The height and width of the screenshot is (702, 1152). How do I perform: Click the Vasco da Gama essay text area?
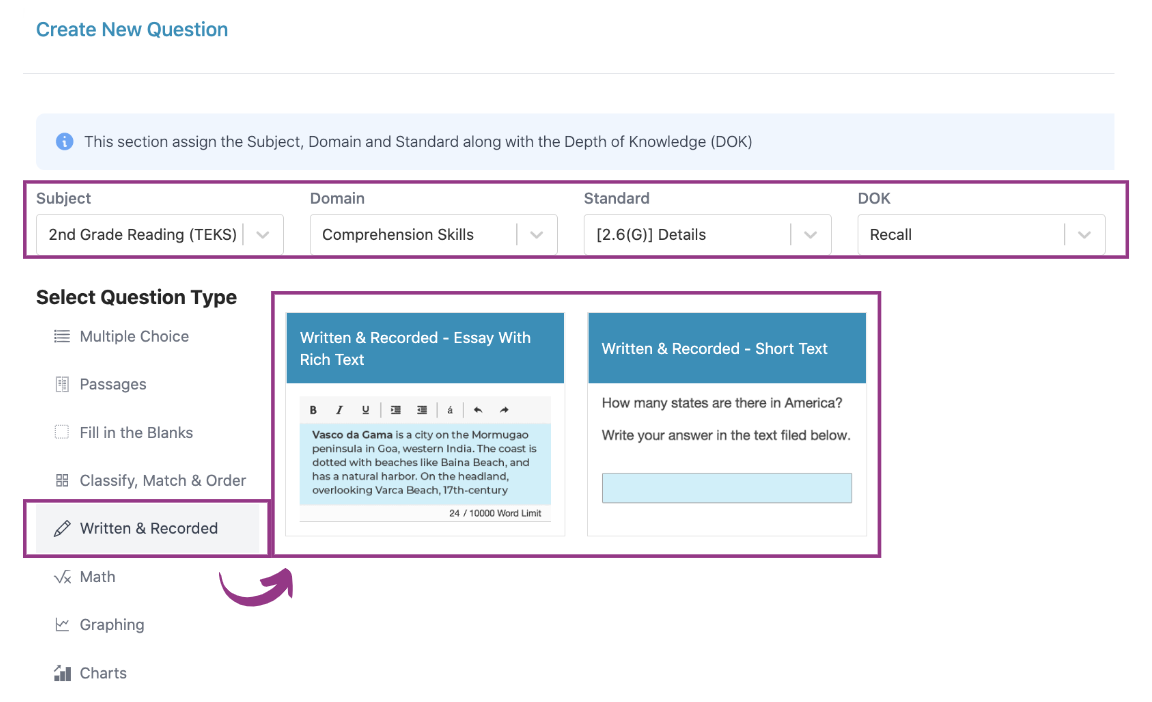coord(425,463)
